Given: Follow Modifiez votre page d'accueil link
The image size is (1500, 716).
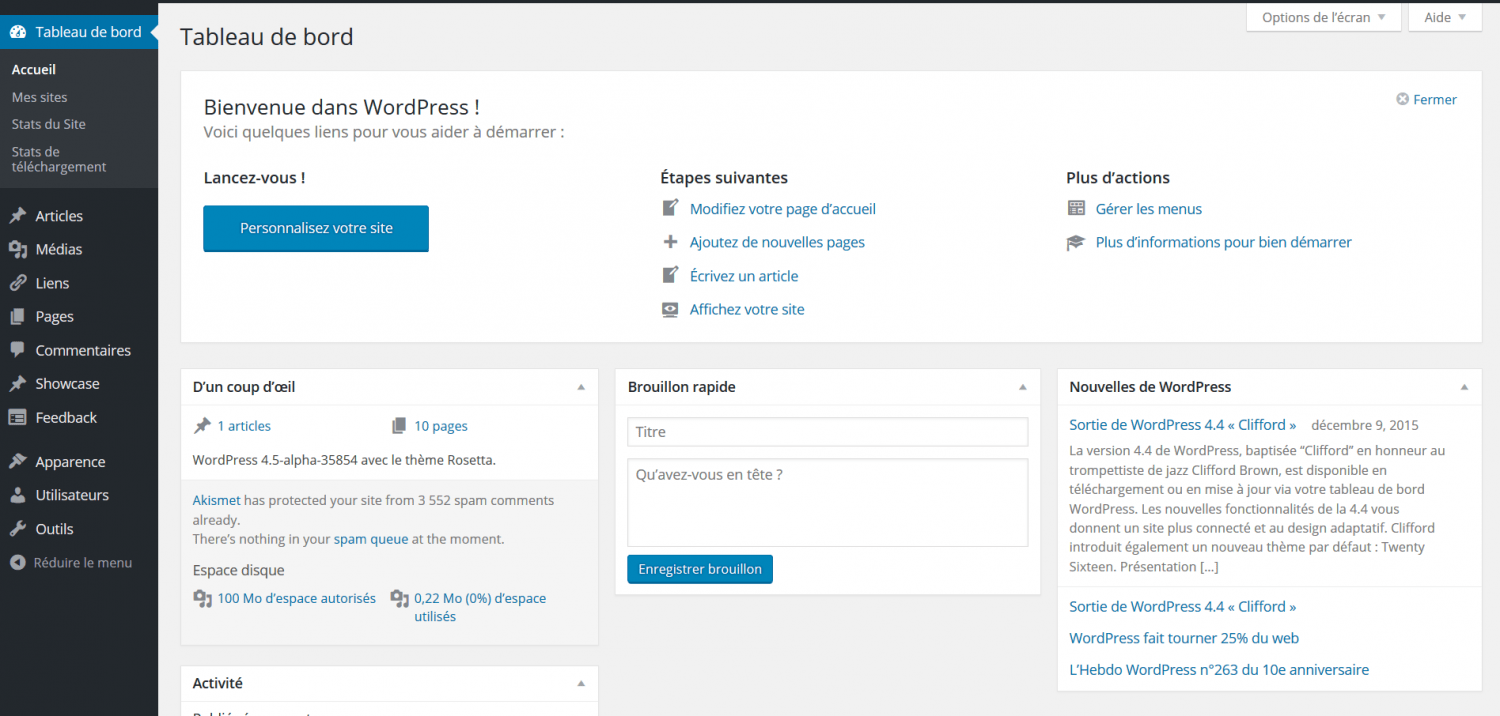Looking at the screenshot, I should coord(783,209).
